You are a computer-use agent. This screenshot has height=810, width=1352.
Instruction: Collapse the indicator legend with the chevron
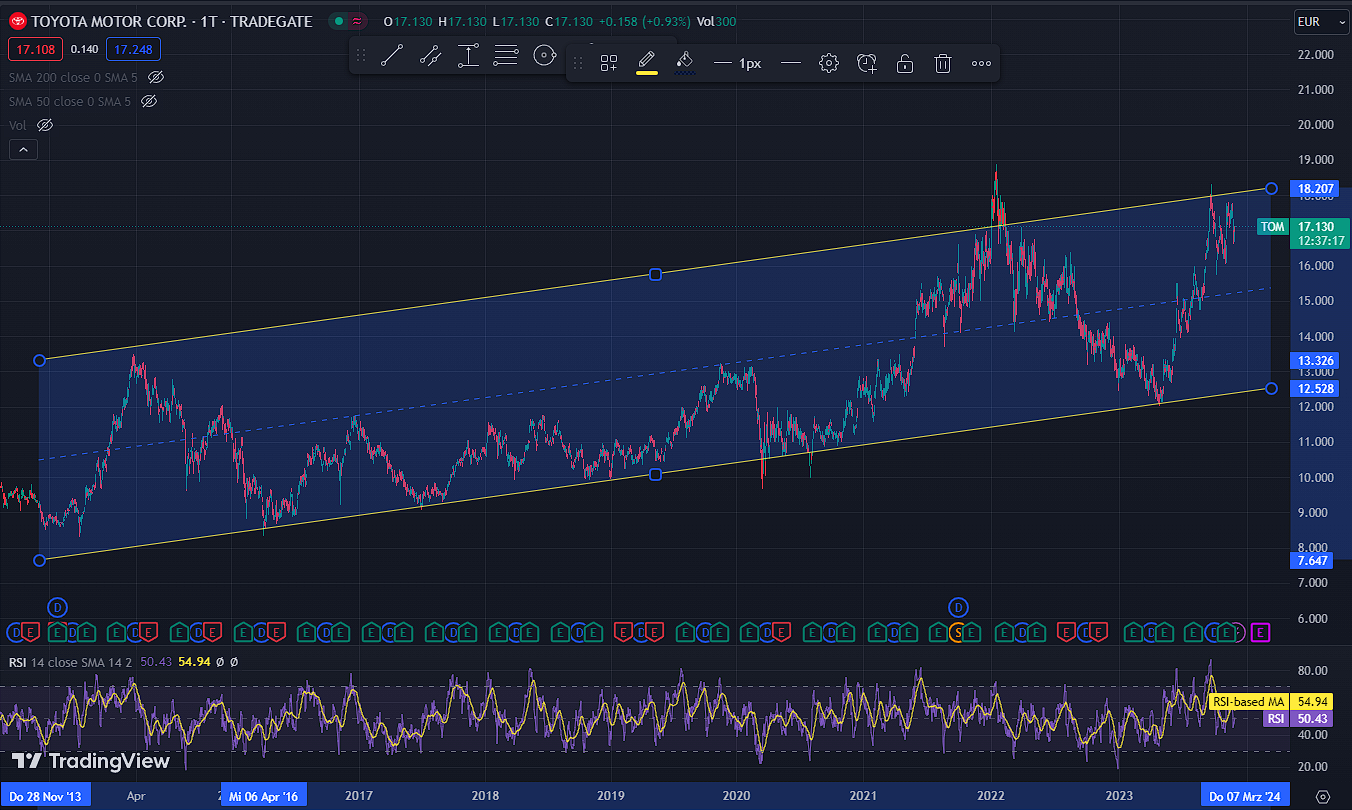pos(22,150)
